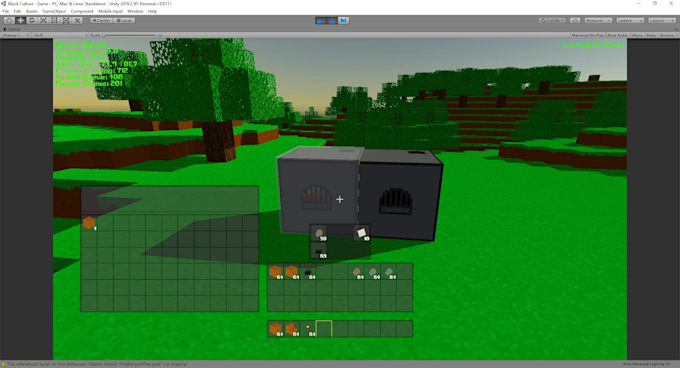The width and height of the screenshot is (680, 368).
Task: Click the black coal stack in inventory
Action: 308,272
